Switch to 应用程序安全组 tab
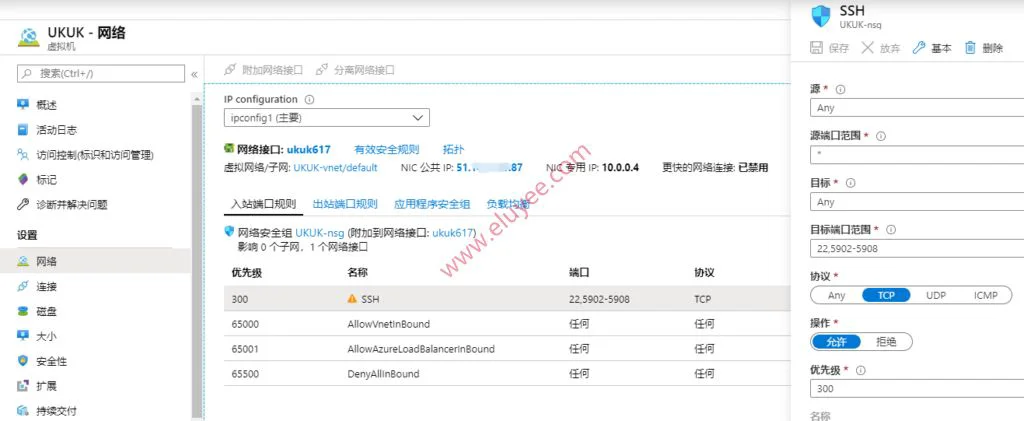Viewport: 1024px width, 421px height. coord(432,204)
